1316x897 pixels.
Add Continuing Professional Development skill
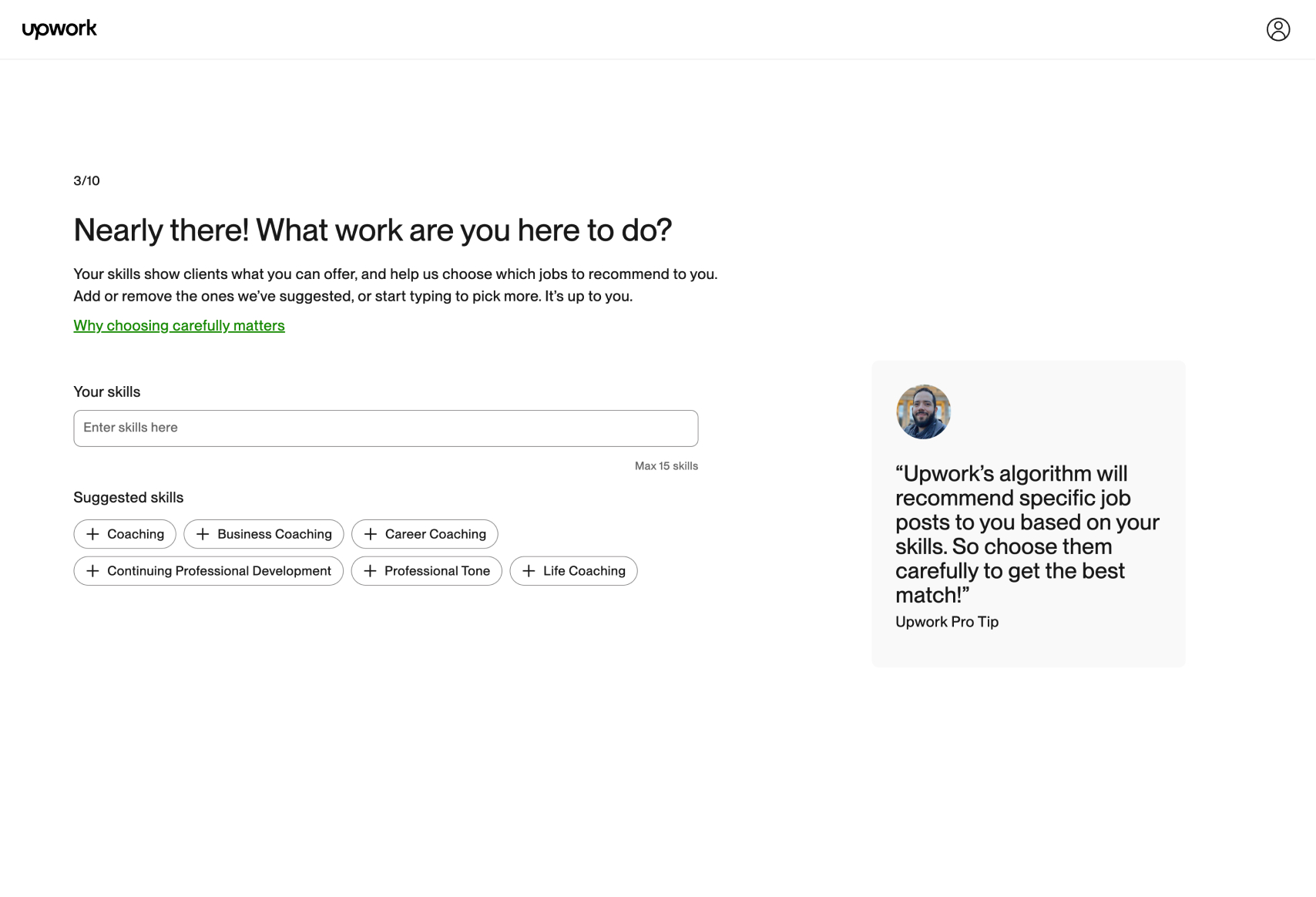pos(208,571)
